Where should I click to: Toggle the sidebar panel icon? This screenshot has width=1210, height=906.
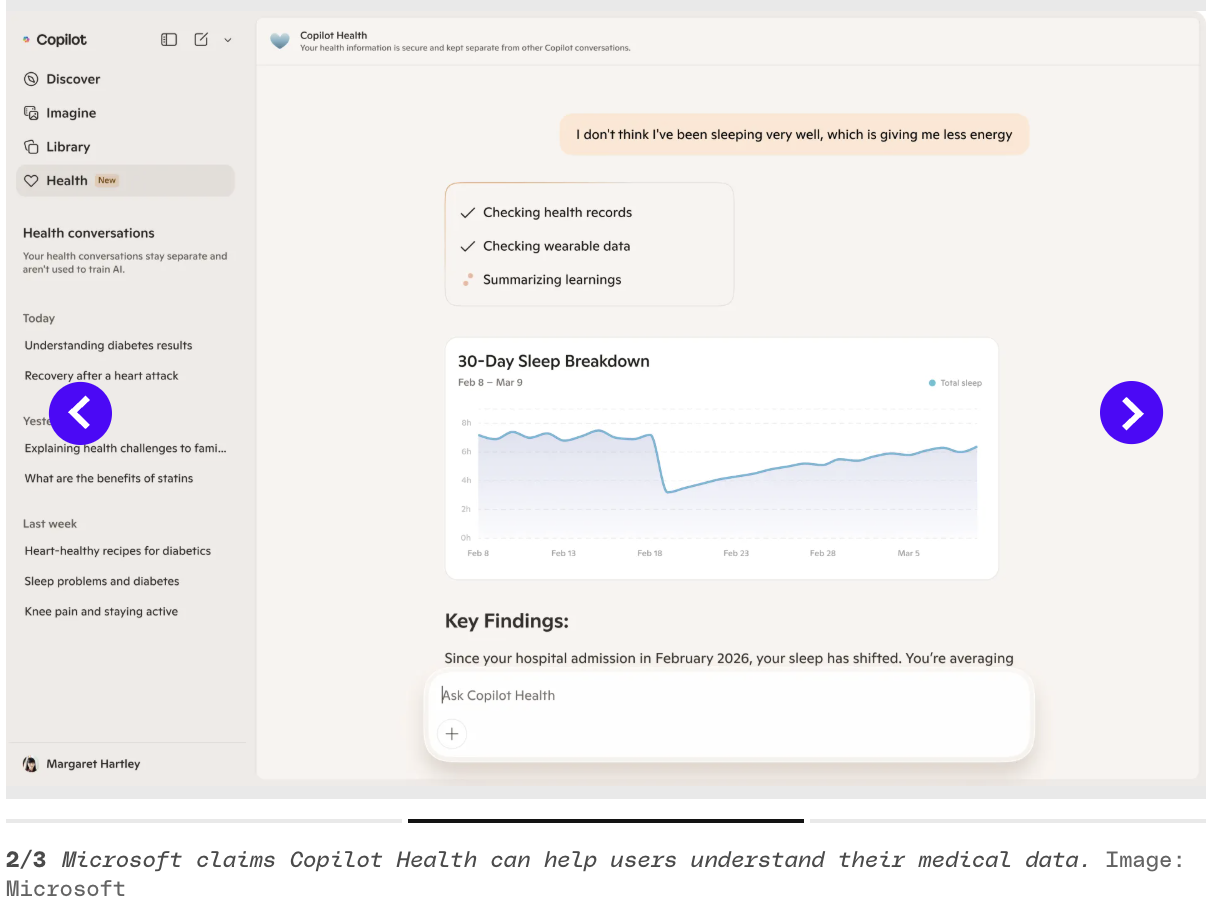coord(169,40)
